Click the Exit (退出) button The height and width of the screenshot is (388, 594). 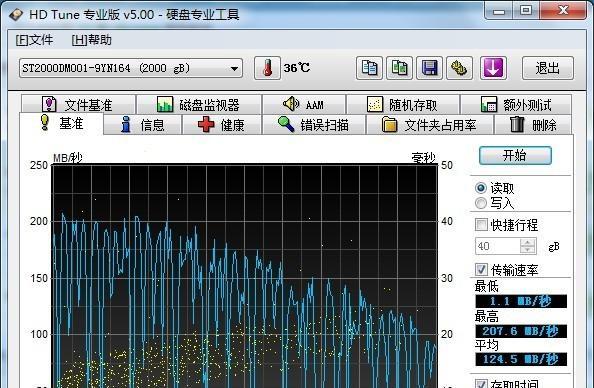point(548,68)
